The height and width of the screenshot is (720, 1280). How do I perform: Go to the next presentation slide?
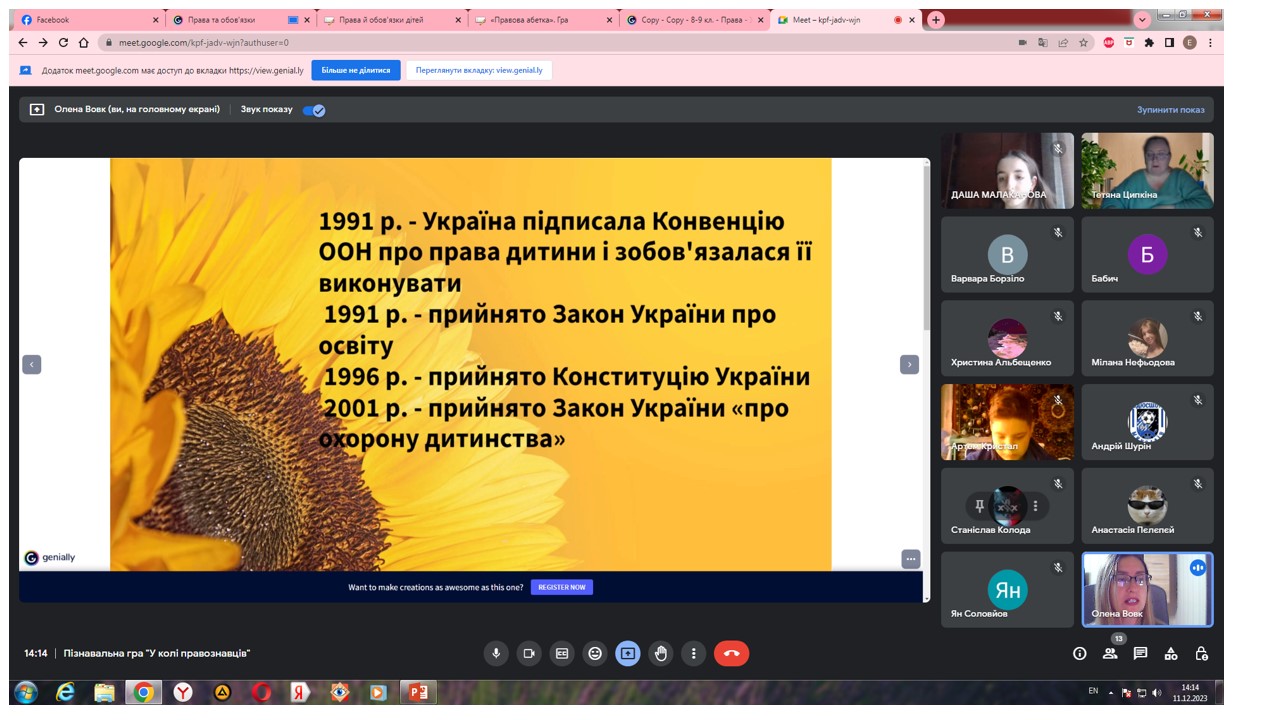click(x=909, y=365)
